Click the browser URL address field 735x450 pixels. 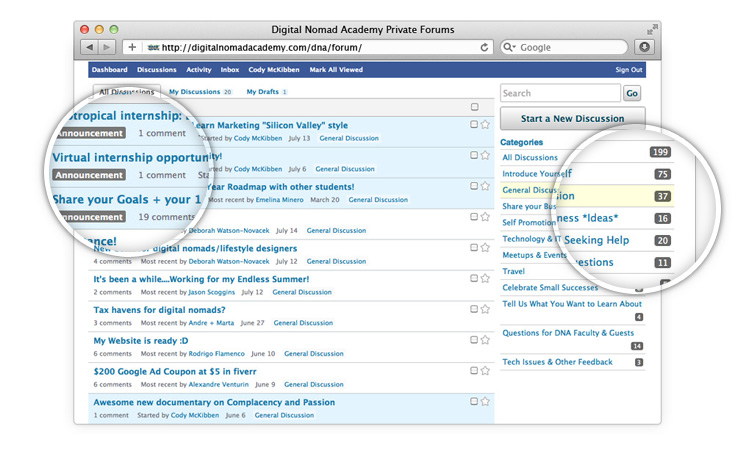307,47
